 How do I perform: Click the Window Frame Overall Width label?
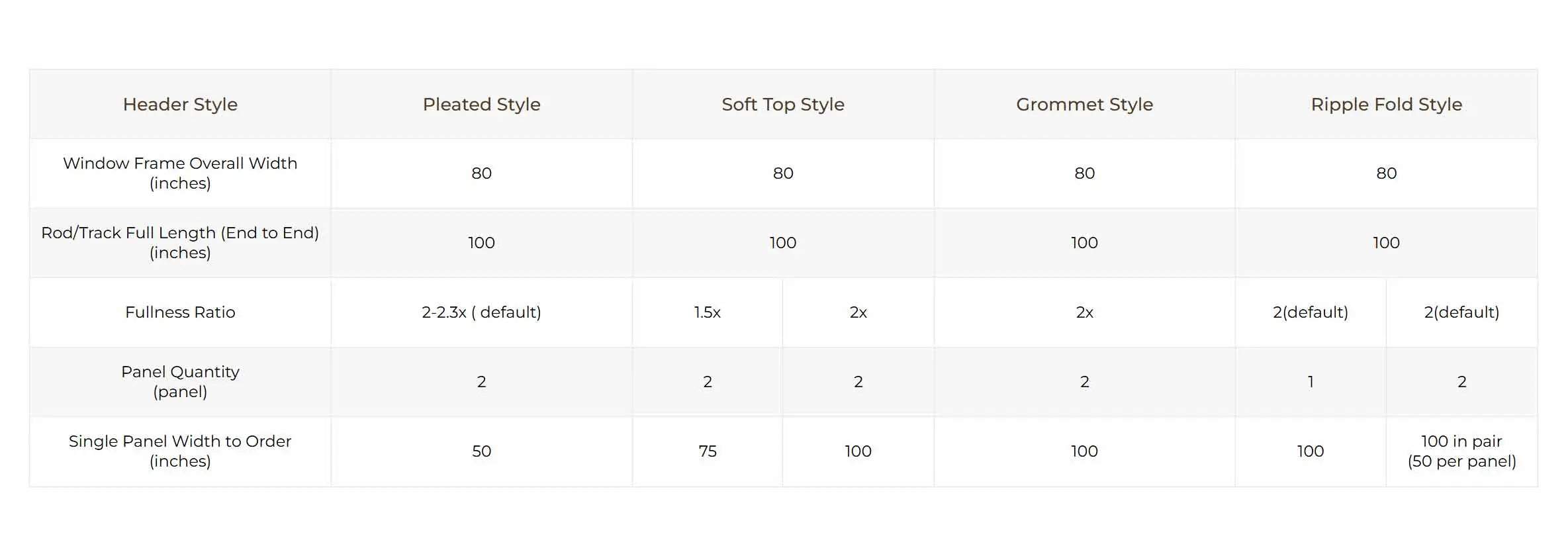point(180,173)
